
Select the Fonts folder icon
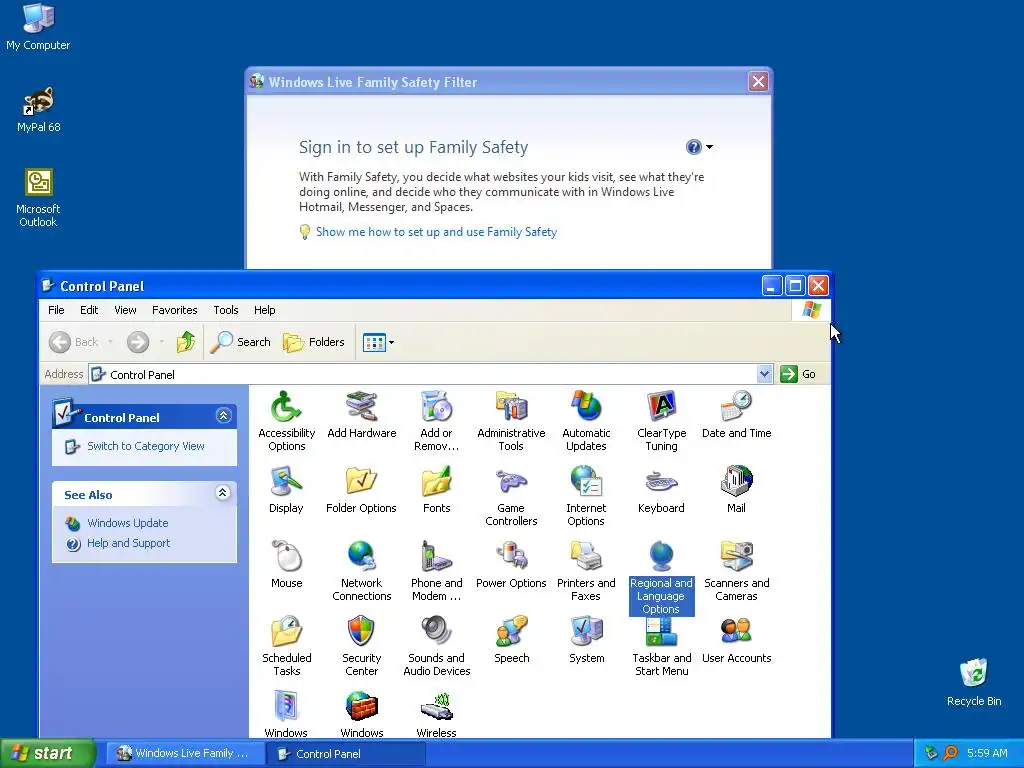pos(436,490)
